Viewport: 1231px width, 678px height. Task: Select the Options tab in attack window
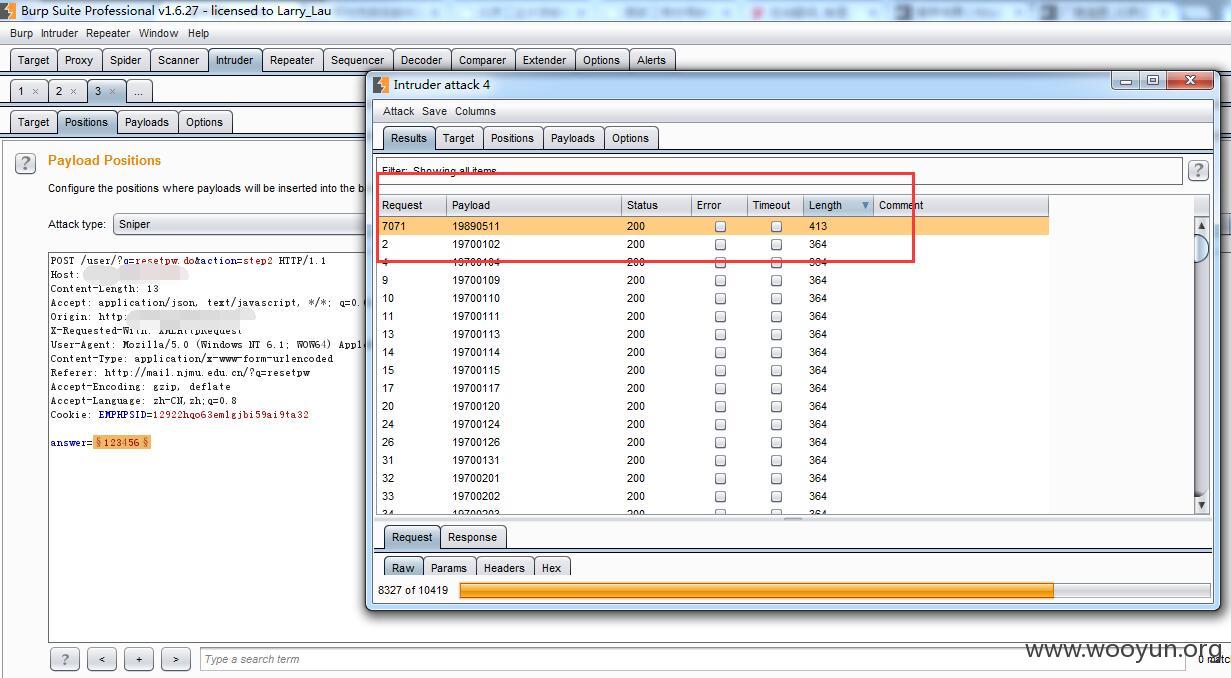630,138
